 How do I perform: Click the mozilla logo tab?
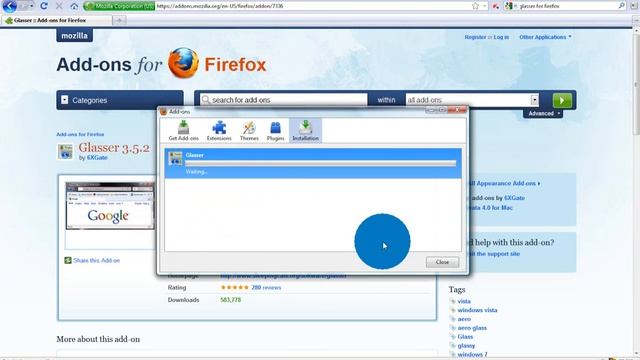(x=74, y=36)
